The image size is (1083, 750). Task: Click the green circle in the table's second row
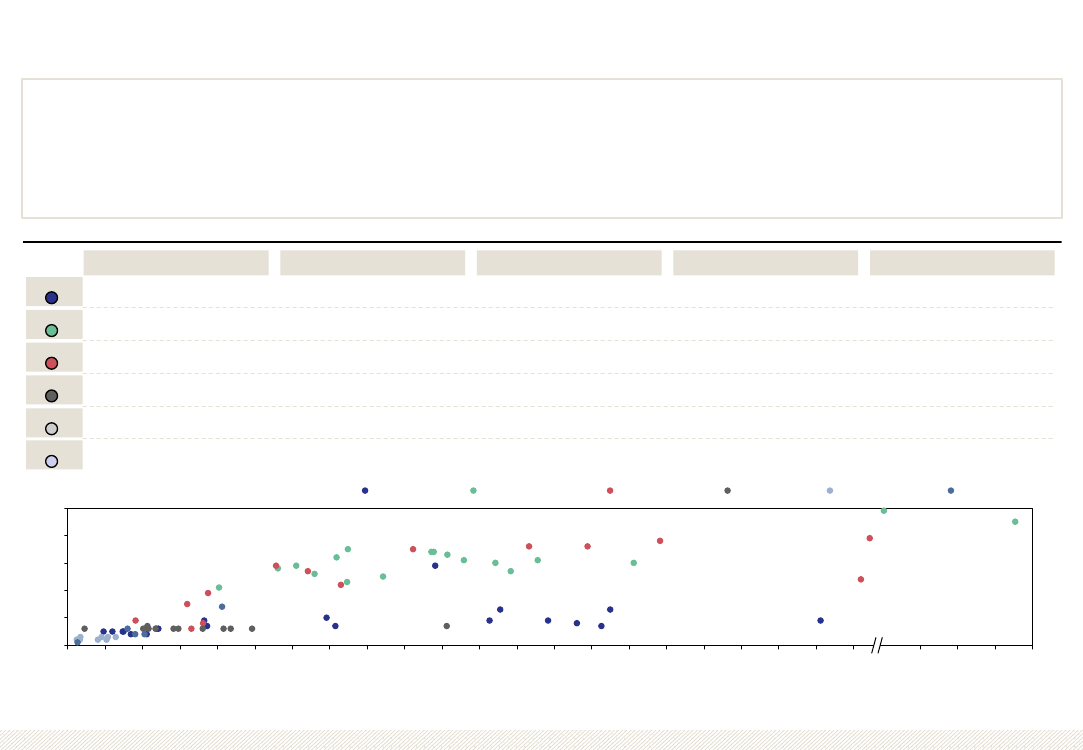(x=51, y=330)
